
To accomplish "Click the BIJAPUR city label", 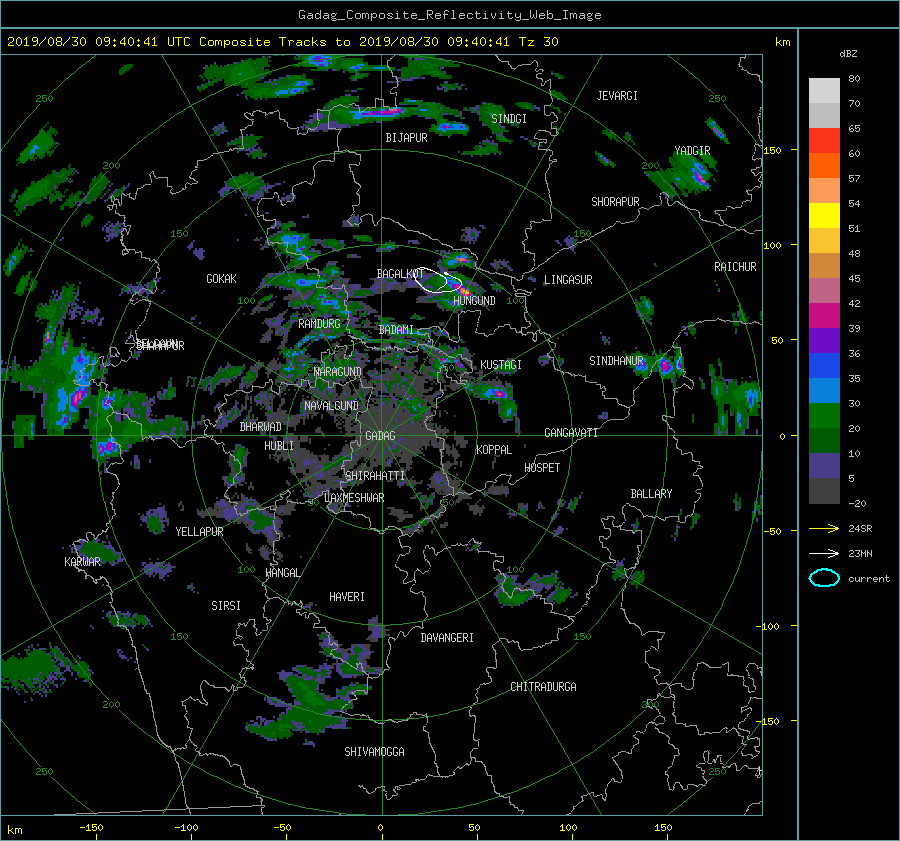I will tap(406, 138).
